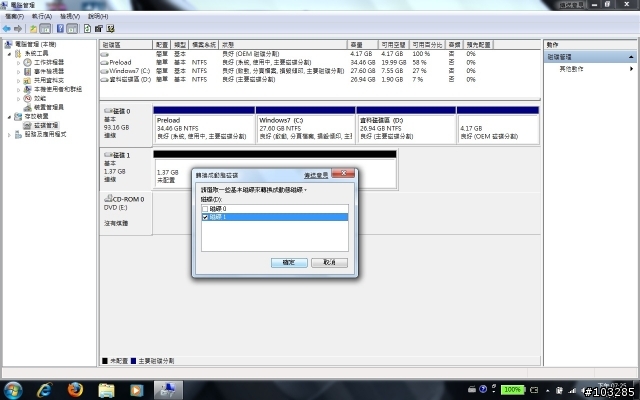Click the send feedback link in dialog title

tap(316, 175)
